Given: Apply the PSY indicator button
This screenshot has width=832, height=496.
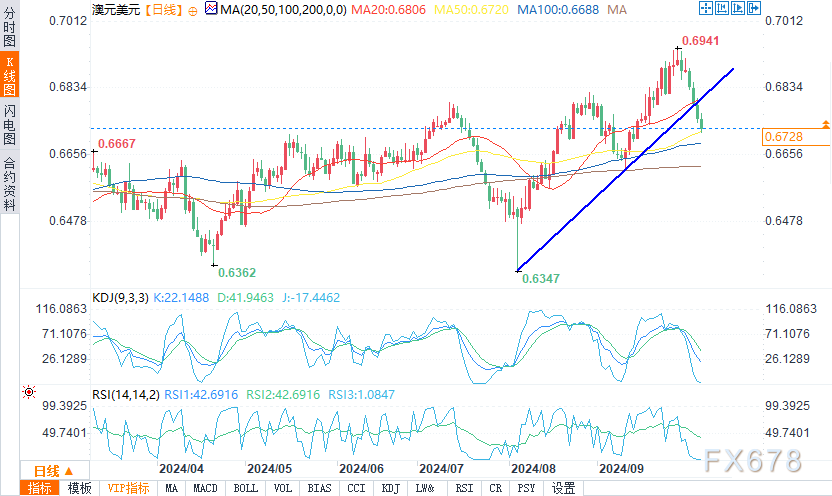Looking at the screenshot, I should click(526, 488).
